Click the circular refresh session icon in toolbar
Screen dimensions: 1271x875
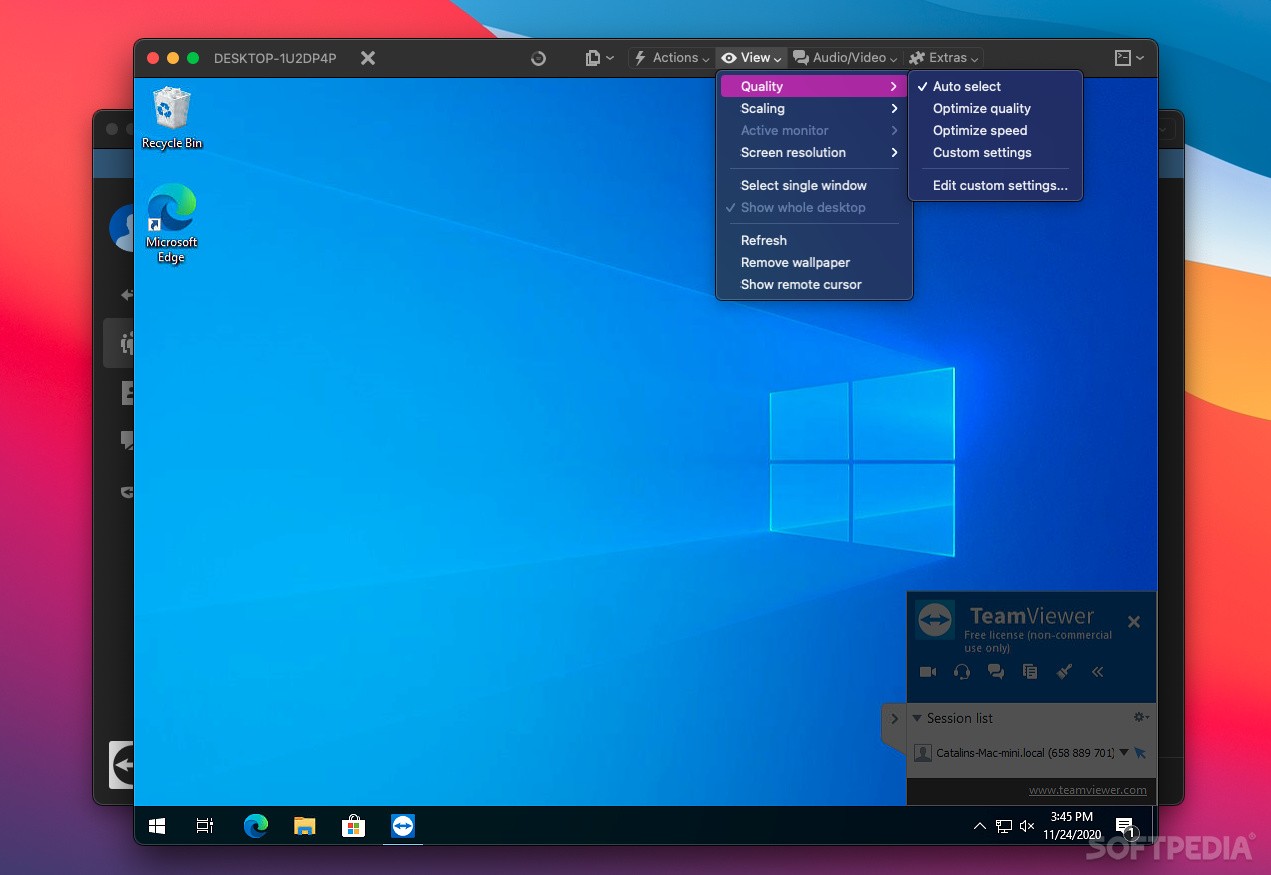538,58
